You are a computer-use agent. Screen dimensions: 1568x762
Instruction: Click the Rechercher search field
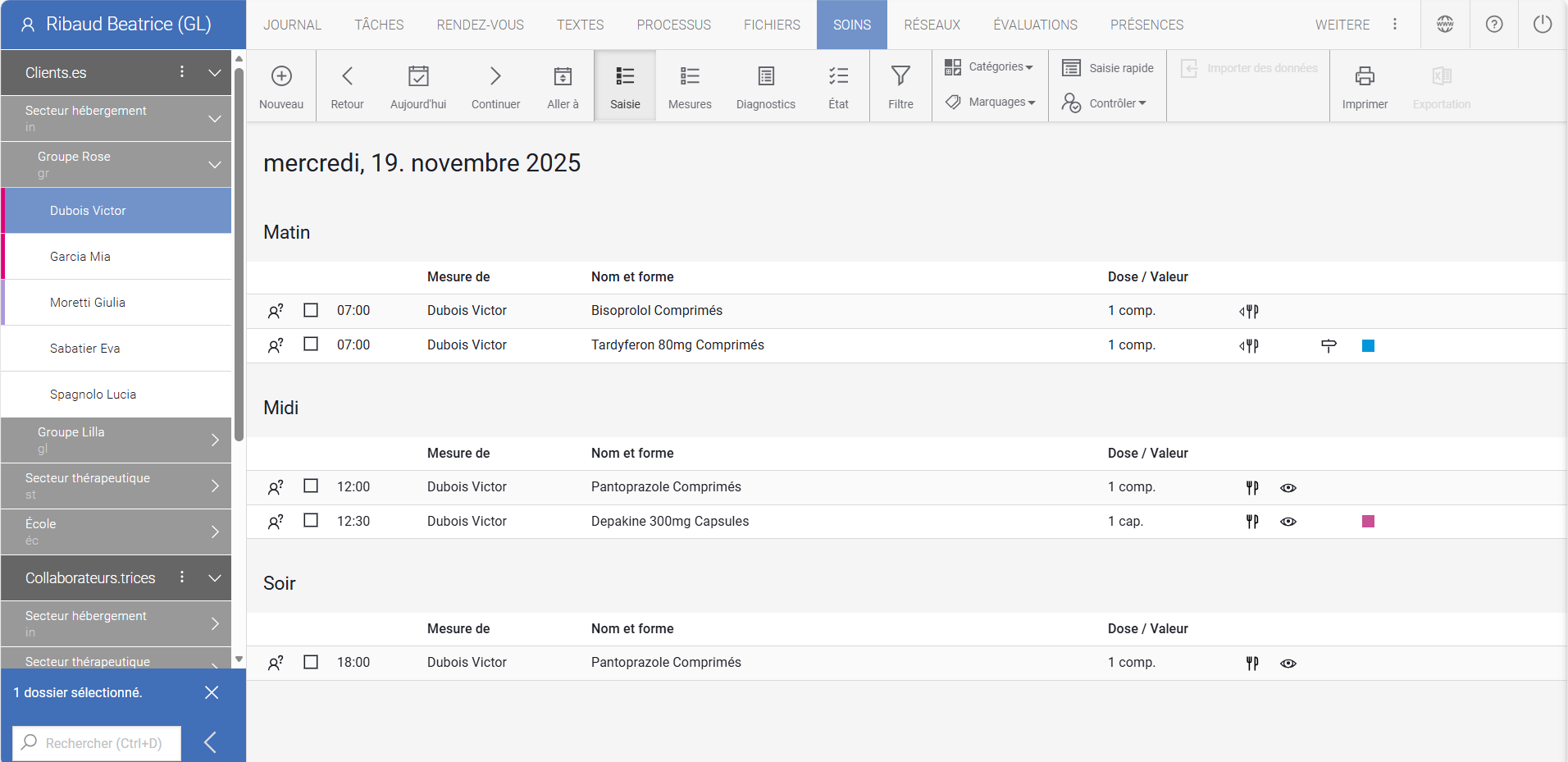click(x=103, y=743)
